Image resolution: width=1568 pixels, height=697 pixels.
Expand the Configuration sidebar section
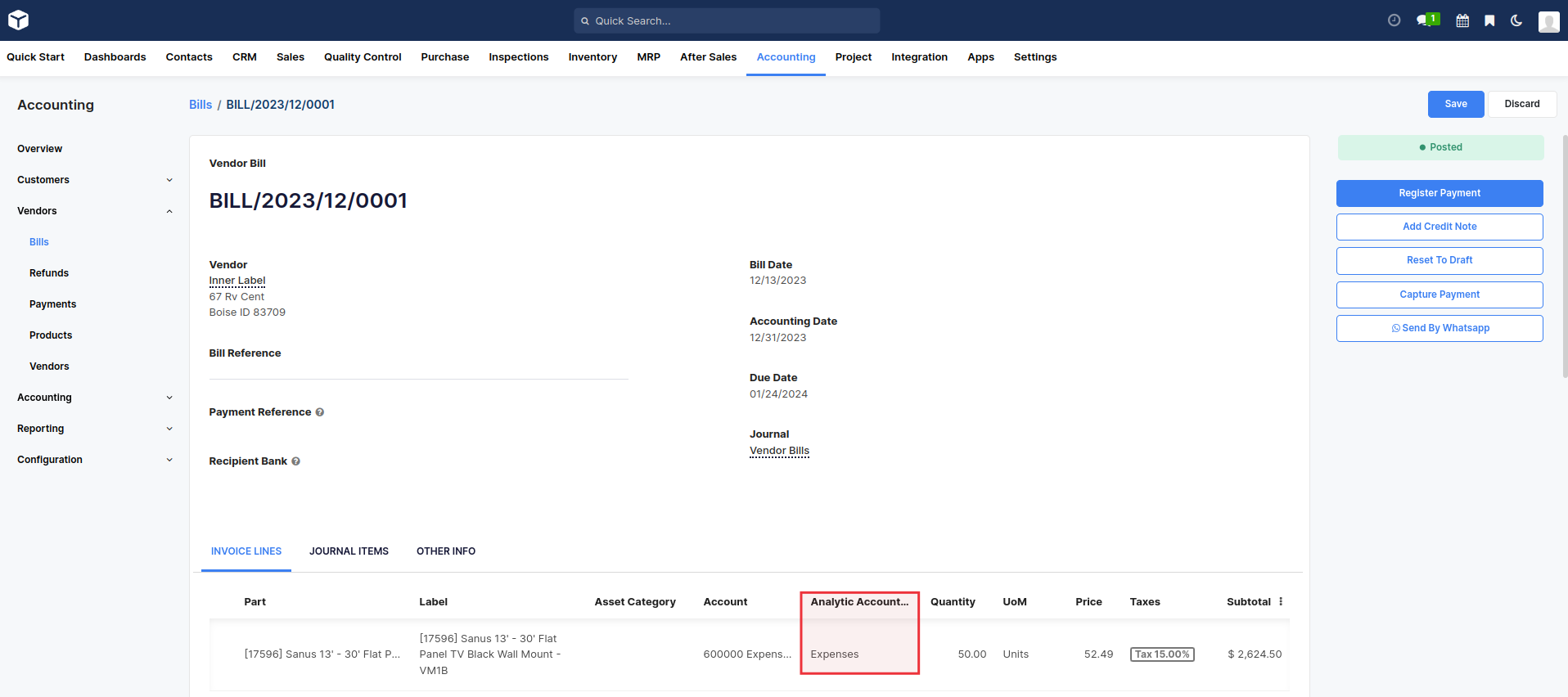coord(169,460)
